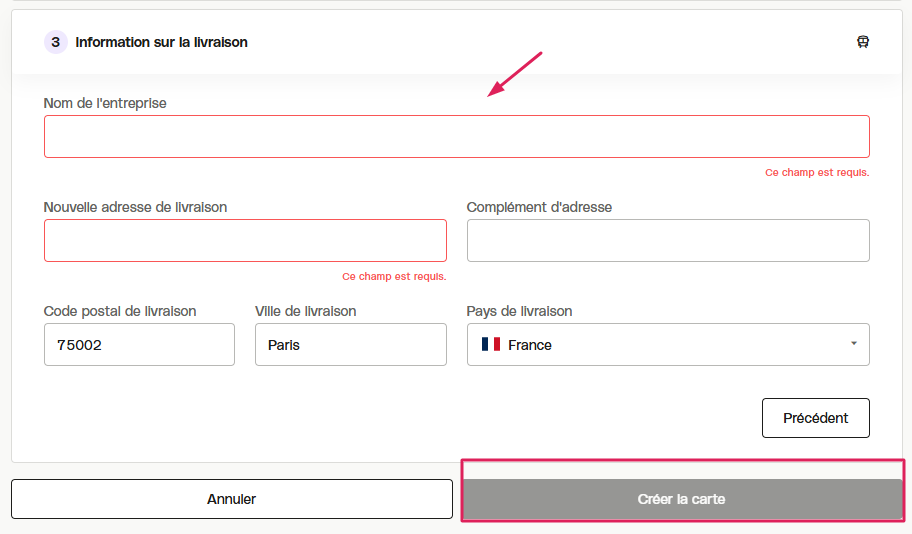The width and height of the screenshot is (912, 534).
Task: Select the Complément d'adresse text box
Action: 668,240
